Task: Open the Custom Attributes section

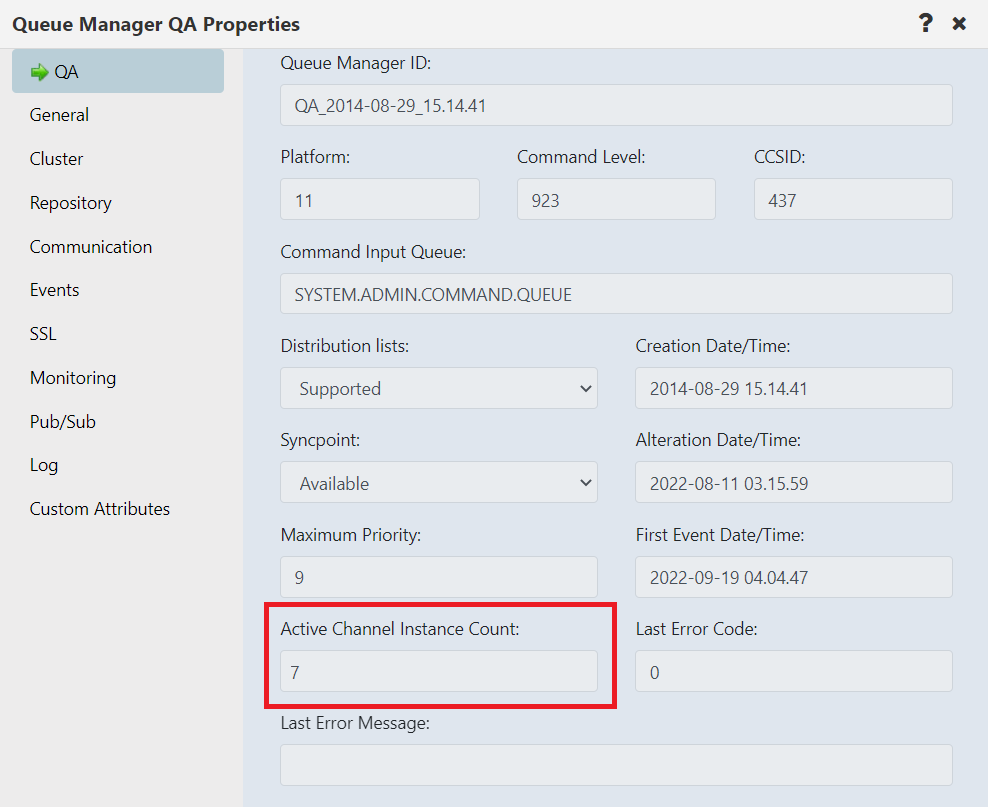Action: click(100, 508)
